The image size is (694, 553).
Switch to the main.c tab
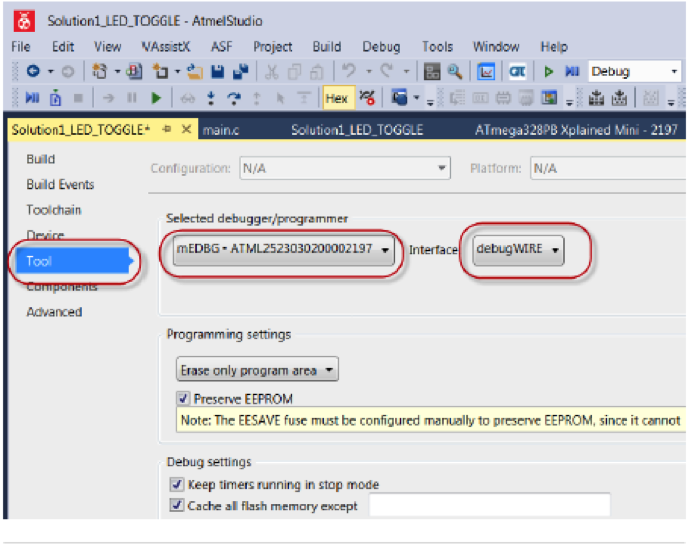[225, 130]
